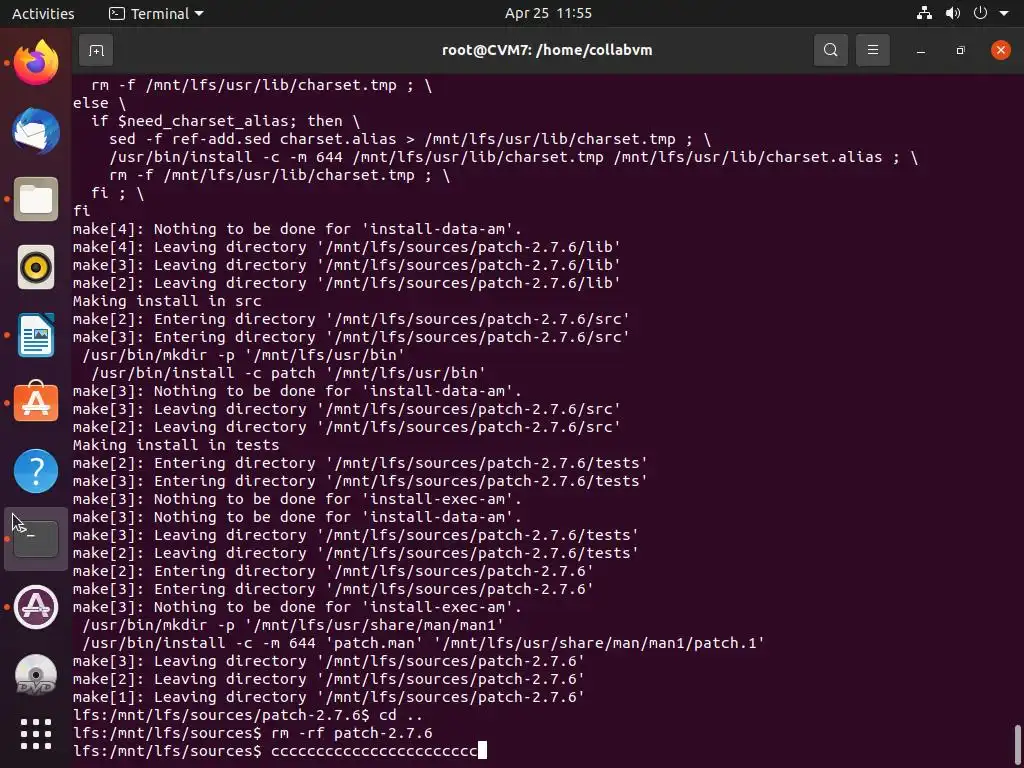Restore down the terminal window
Viewport: 1024px width, 768px height.
click(961, 50)
